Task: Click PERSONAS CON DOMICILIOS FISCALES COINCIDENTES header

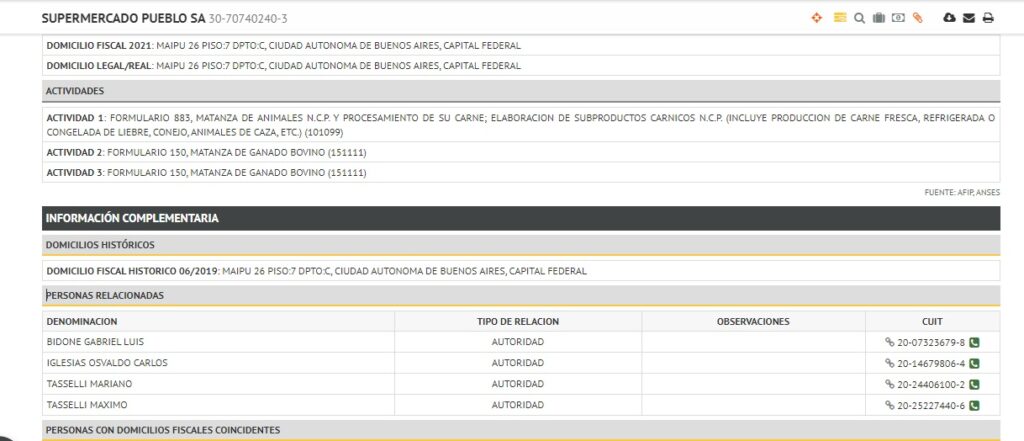Action: tap(521, 430)
